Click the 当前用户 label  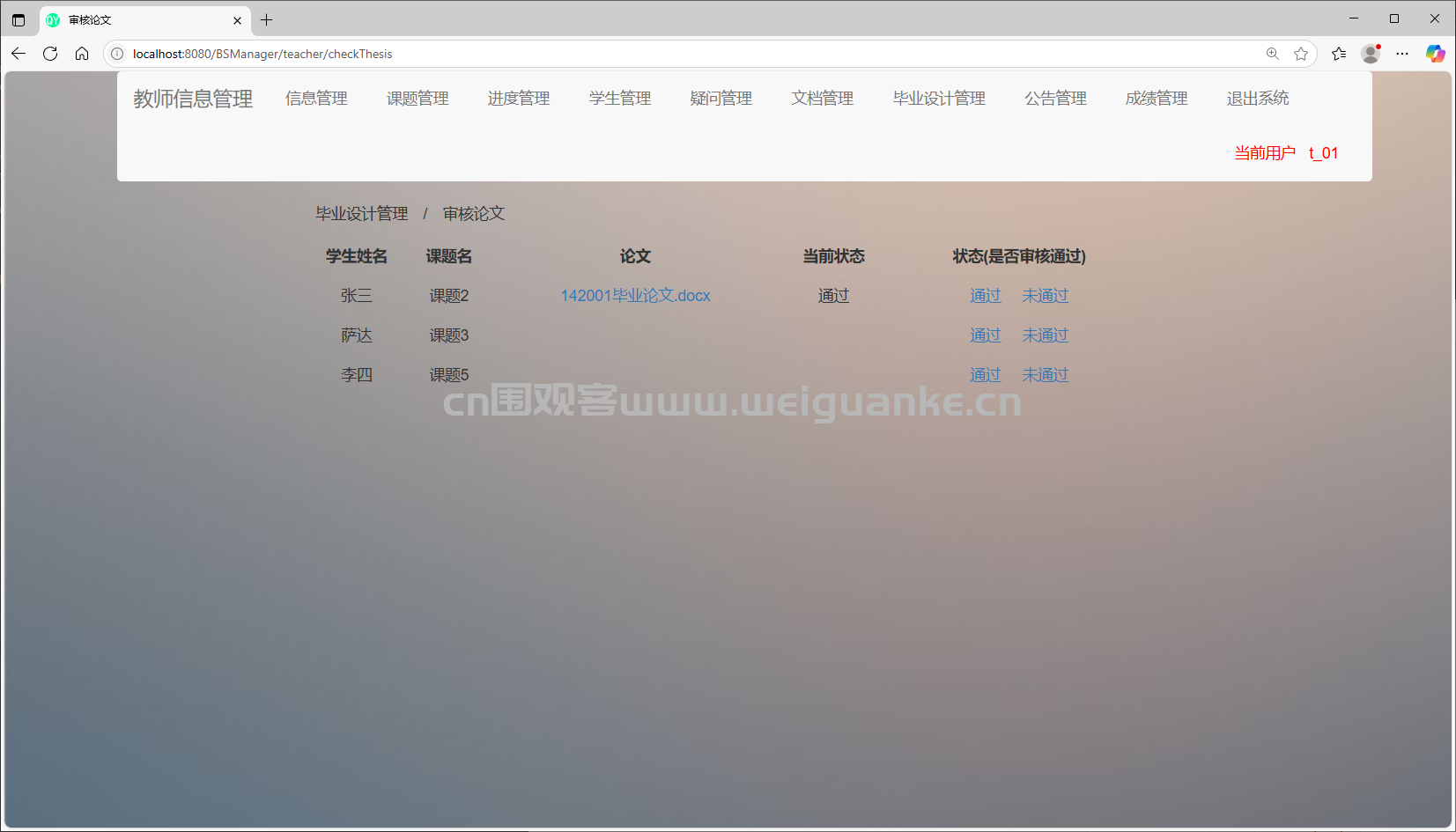click(1265, 153)
